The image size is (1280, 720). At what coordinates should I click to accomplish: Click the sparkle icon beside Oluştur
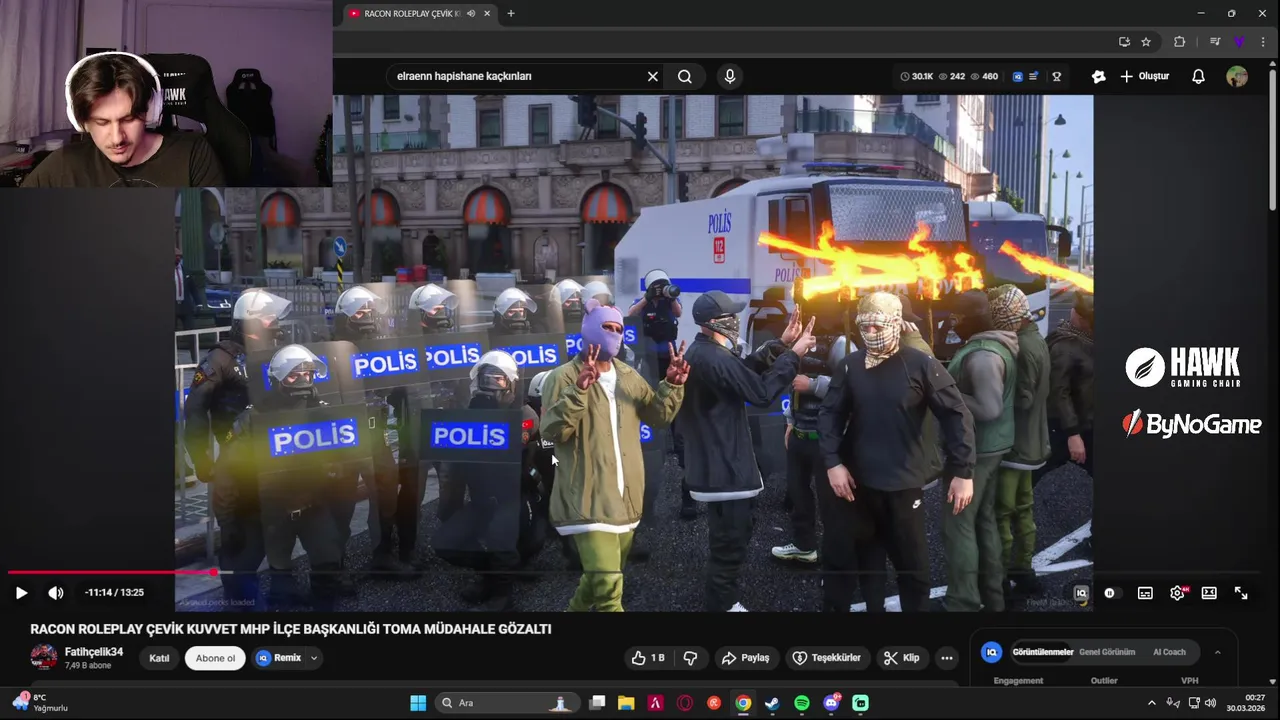1099,76
